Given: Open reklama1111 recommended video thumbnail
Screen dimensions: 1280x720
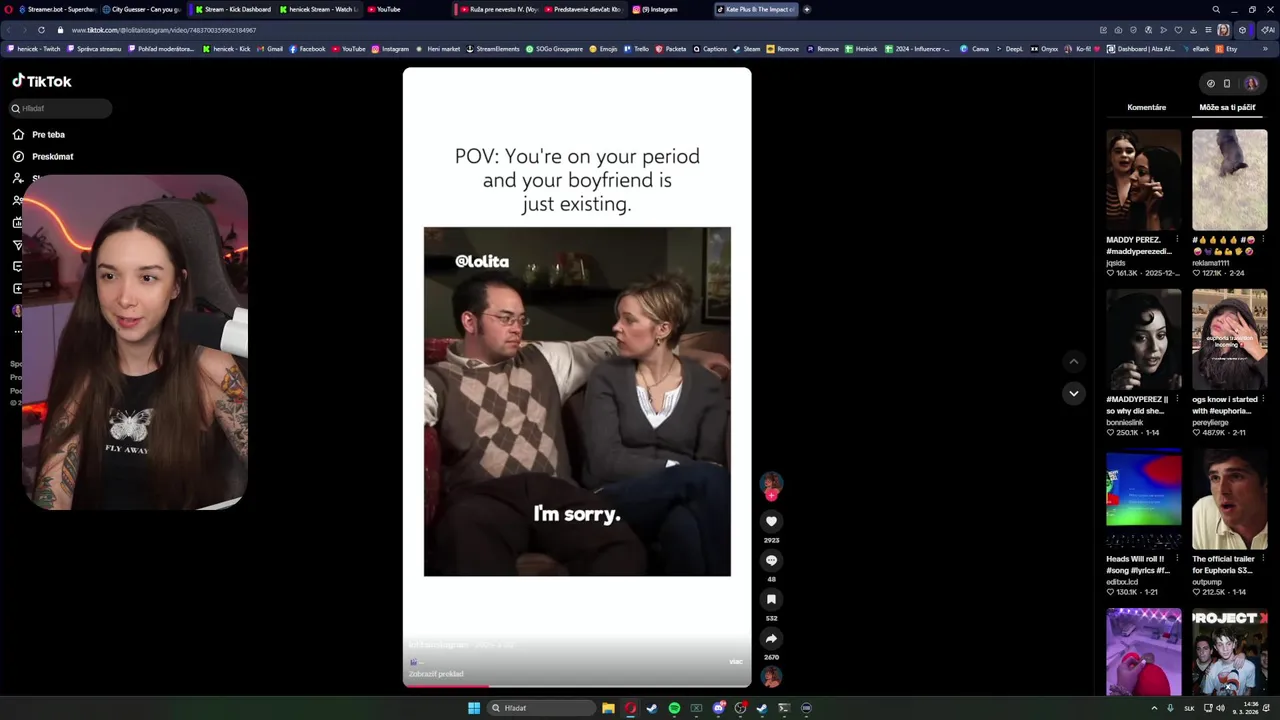Looking at the screenshot, I should pos(1230,180).
